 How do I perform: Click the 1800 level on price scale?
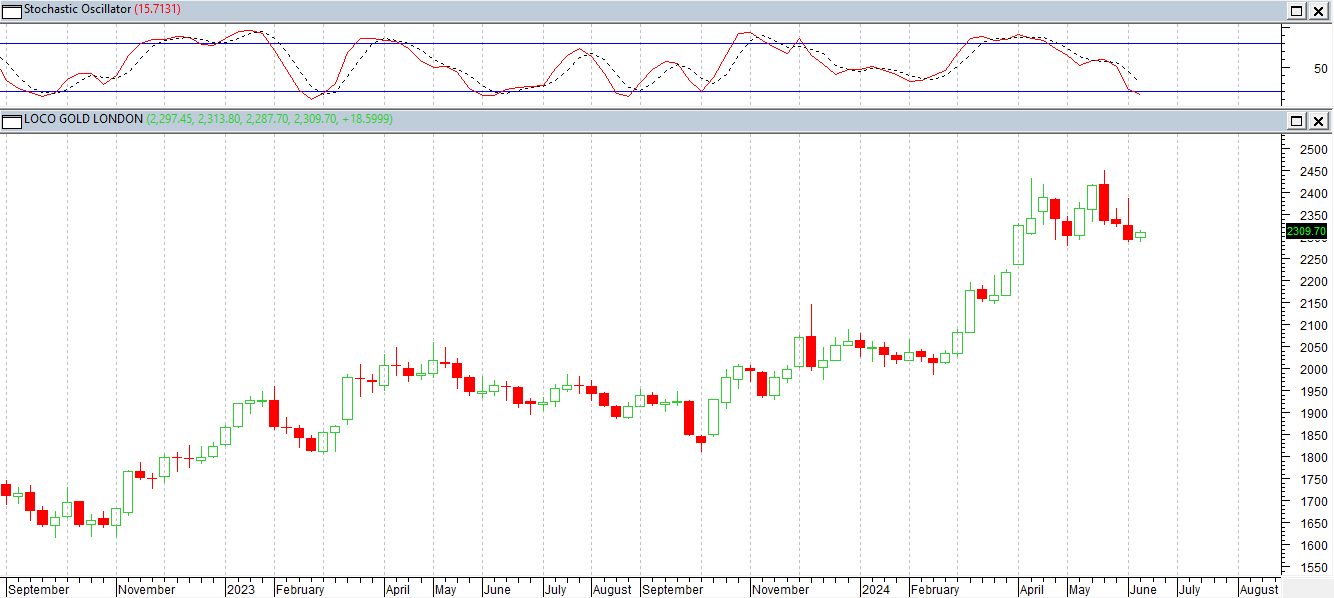1314,458
